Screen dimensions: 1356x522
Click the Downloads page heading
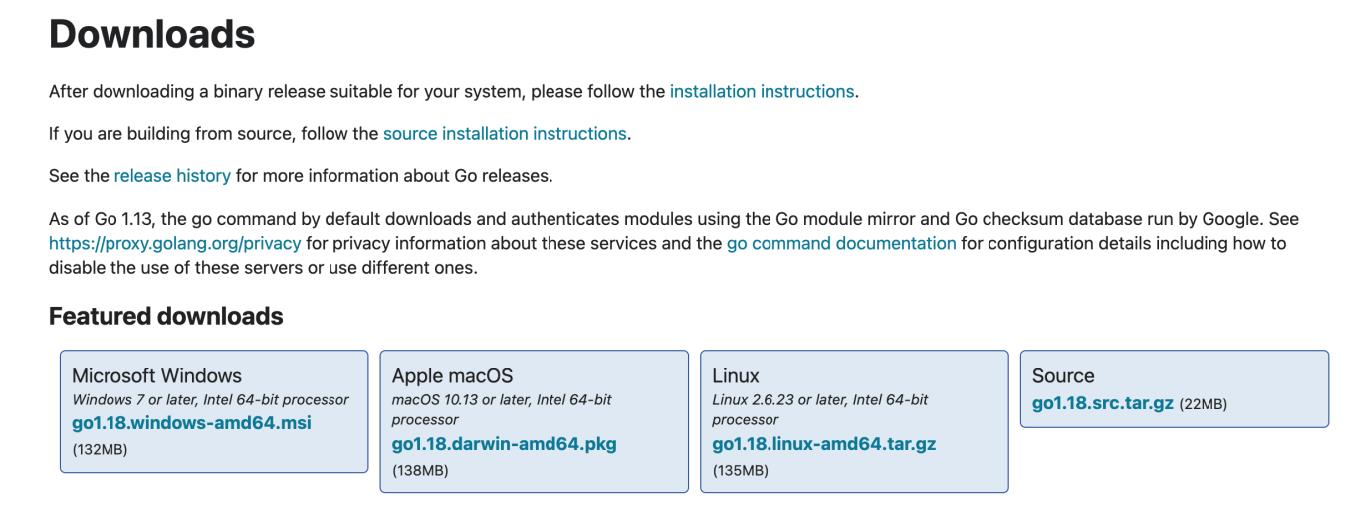coord(152,36)
